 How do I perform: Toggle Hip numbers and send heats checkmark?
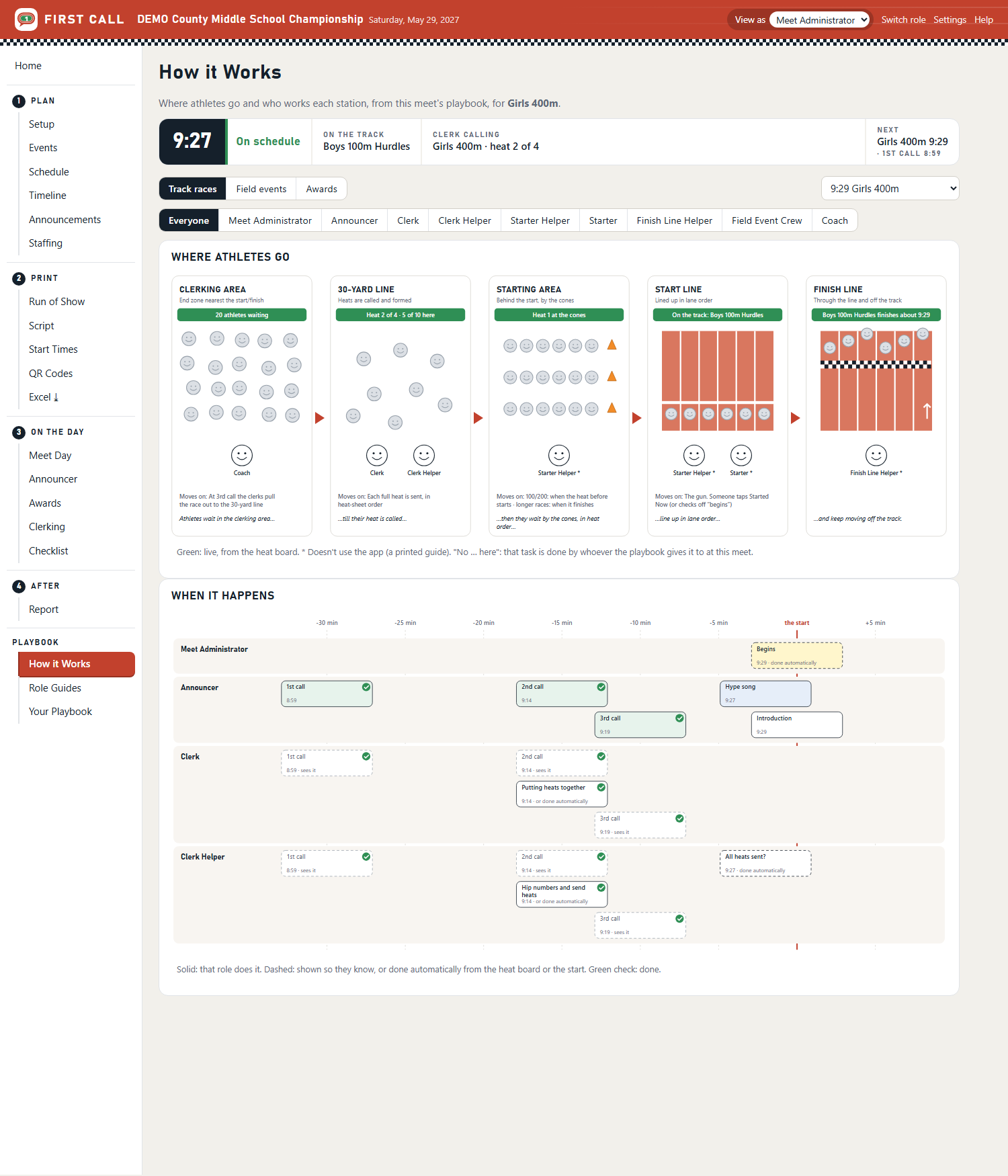tap(601, 888)
